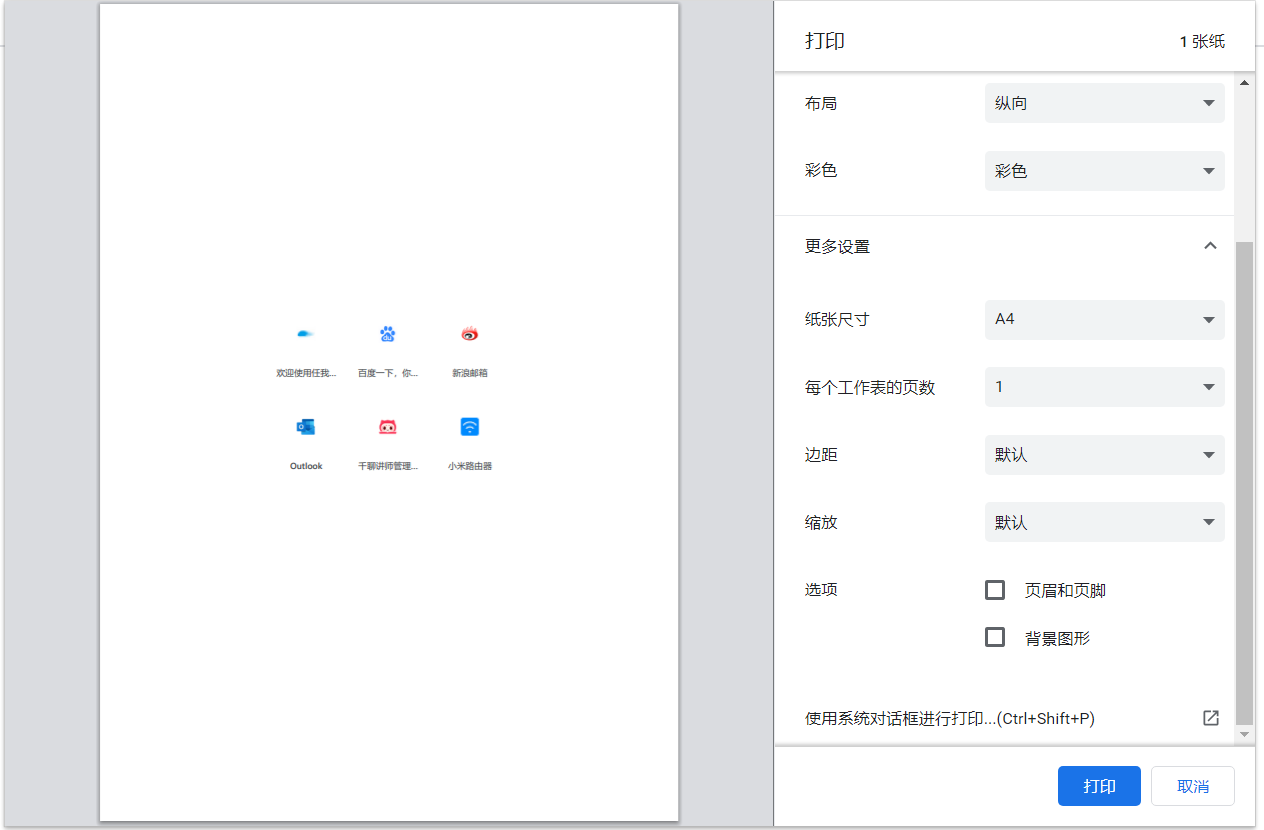The height and width of the screenshot is (830, 1264).
Task: Collapse the 更多设置 section
Action: tap(1210, 246)
